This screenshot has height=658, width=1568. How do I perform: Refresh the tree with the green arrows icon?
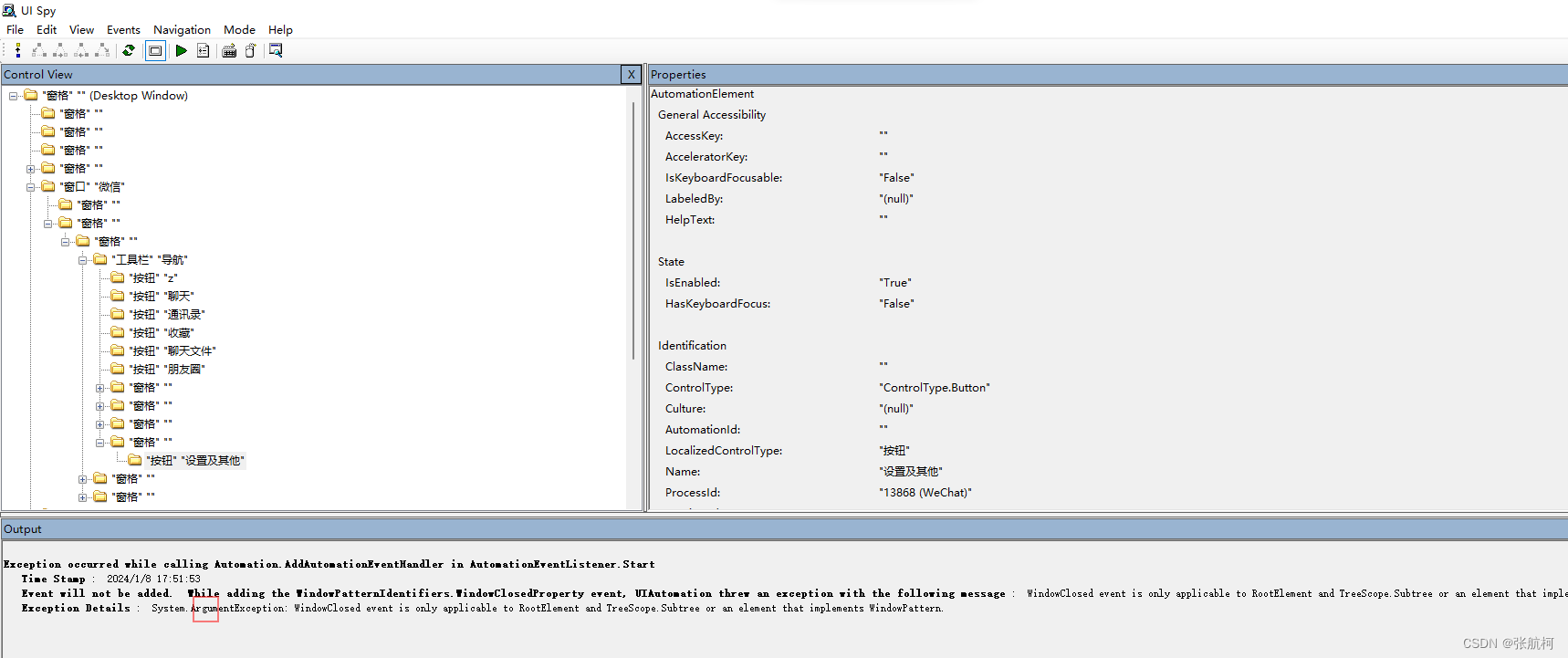point(129,51)
